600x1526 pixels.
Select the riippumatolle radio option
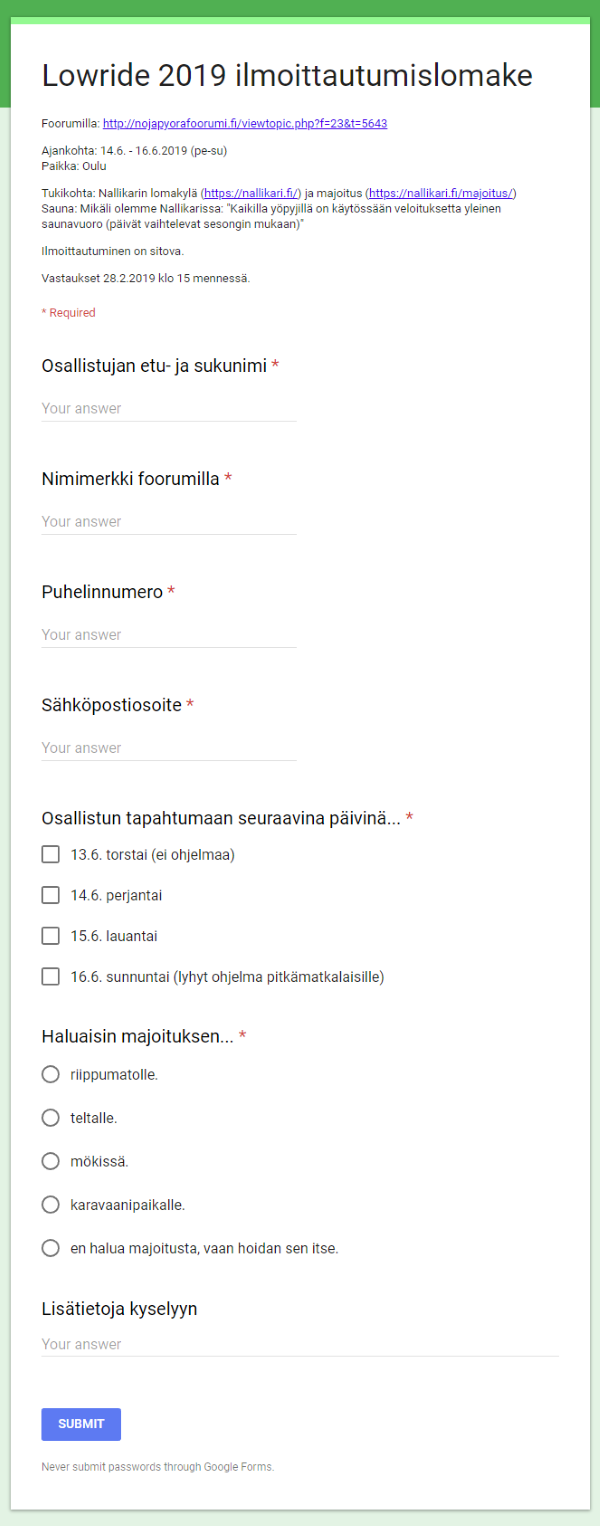click(51, 1074)
